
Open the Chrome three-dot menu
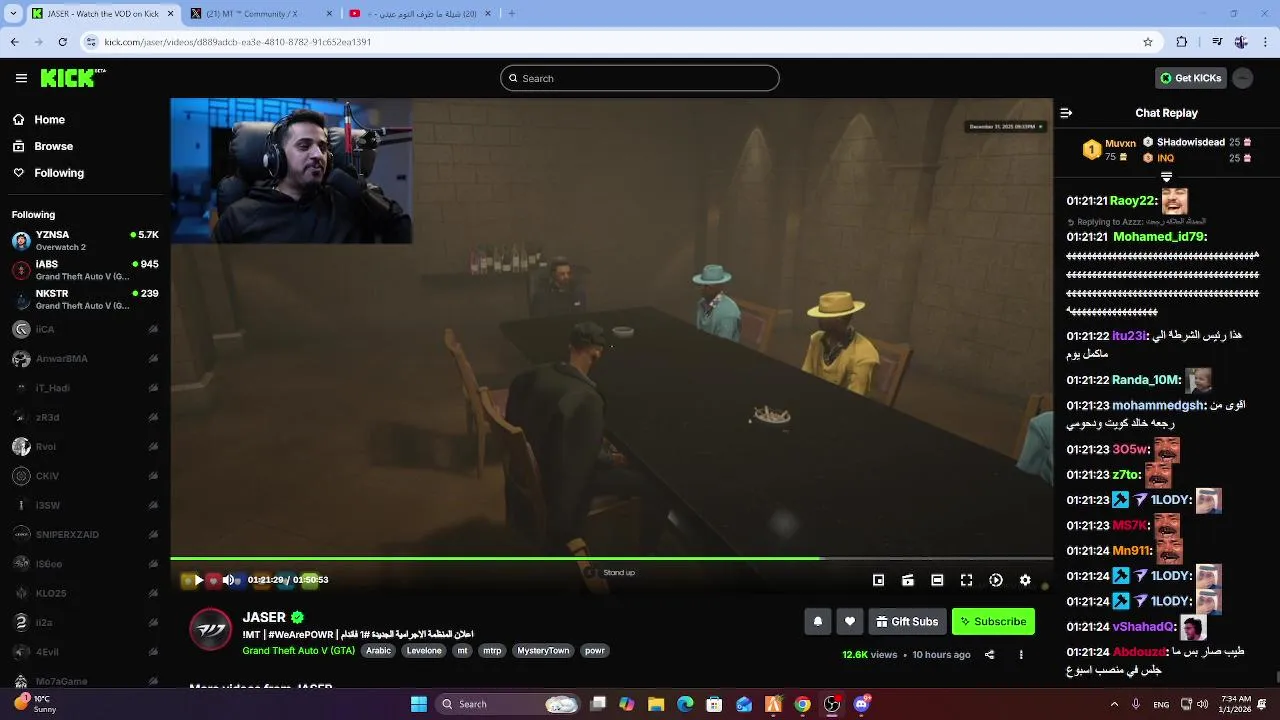click(1265, 42)
